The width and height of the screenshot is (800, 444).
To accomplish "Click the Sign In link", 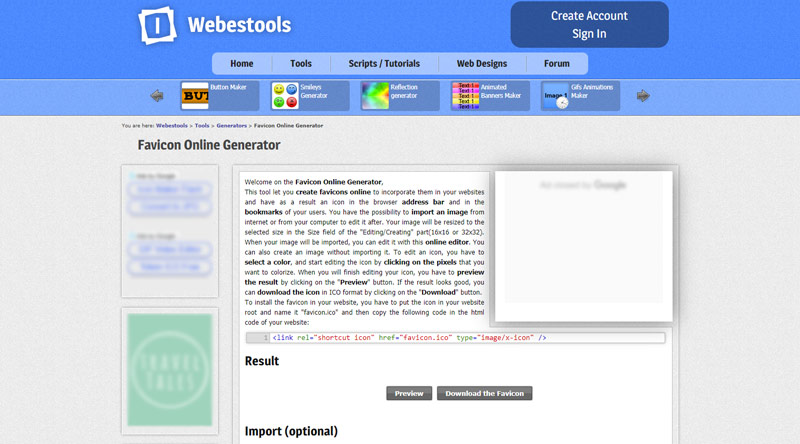I will tap(589, 34).
